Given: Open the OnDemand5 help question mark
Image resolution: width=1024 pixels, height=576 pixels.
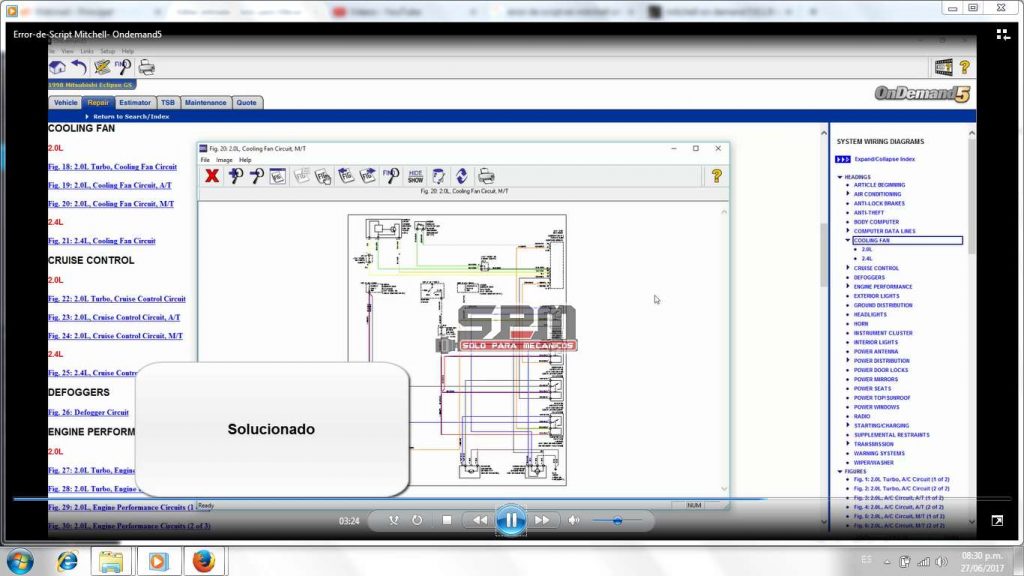Looking at the screenshot, I should [x=965, y=67].
